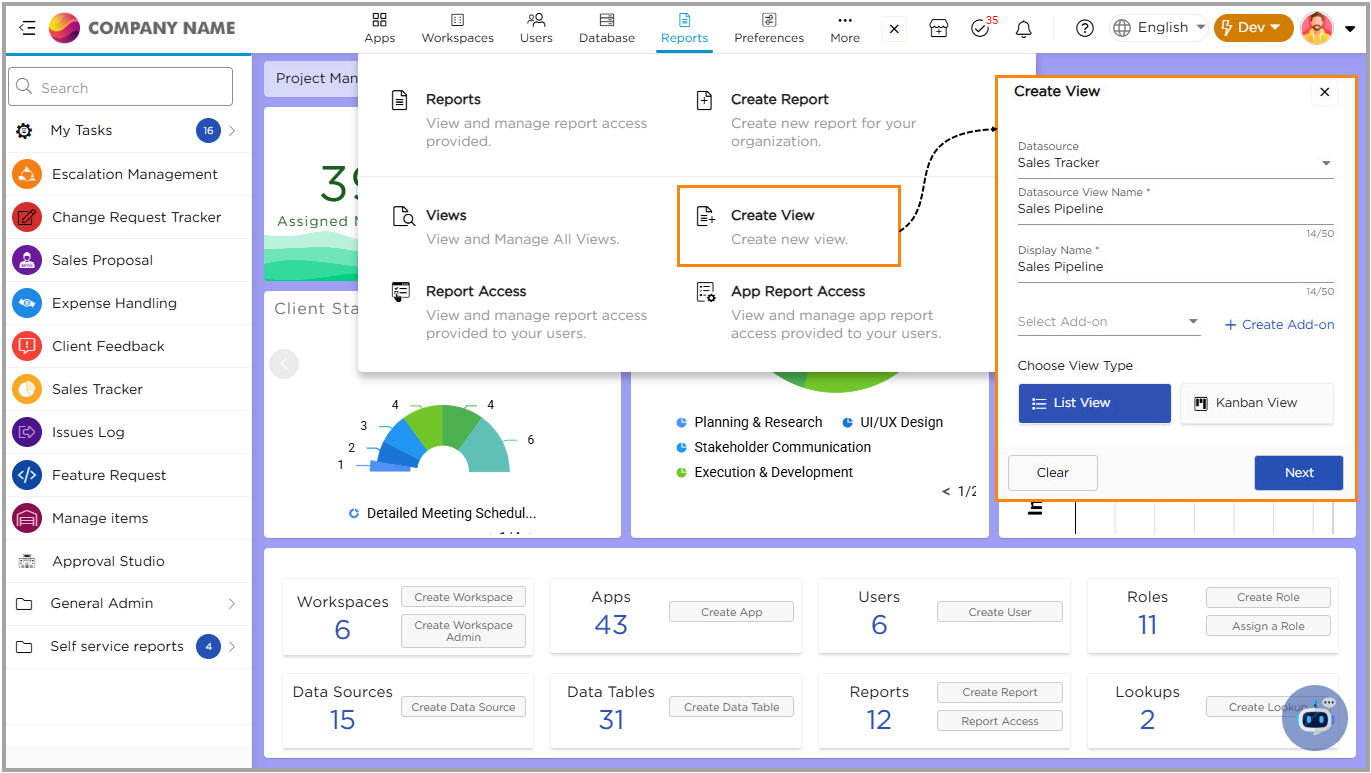Select Report Access menu entry
1371x773 pixels.
476,291
